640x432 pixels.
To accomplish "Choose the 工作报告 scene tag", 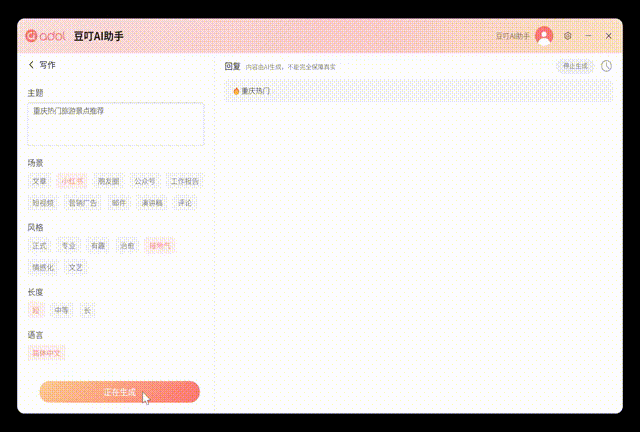I will pyautogui.click(x=184, y=181).
